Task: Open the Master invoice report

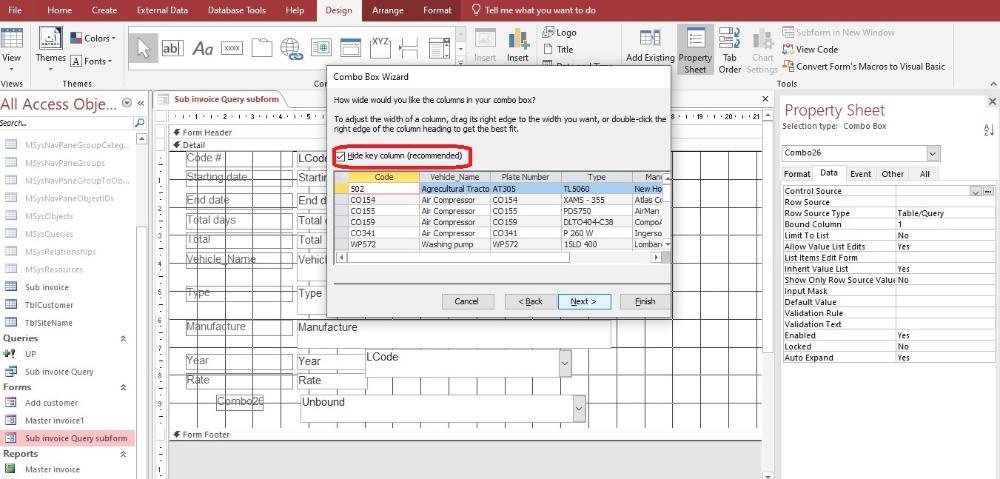Action: 52,469
